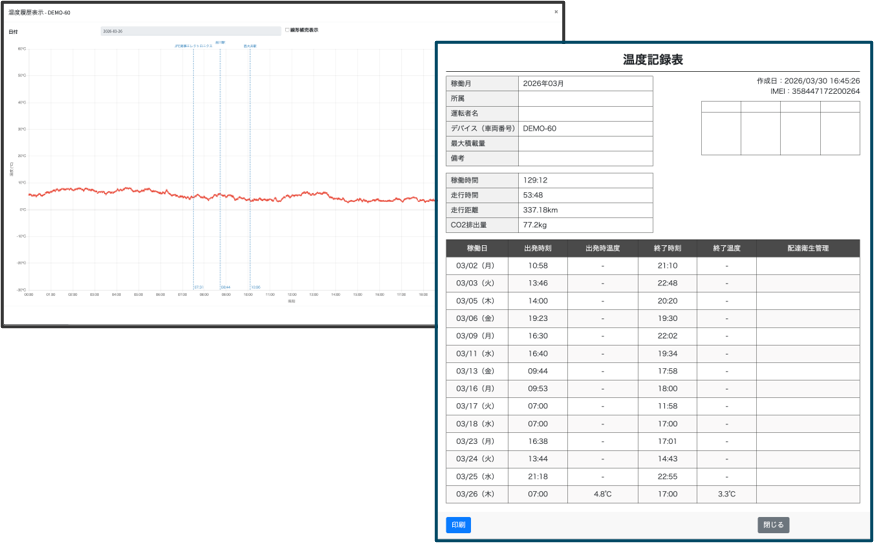Click the 03/13（金） date cell

tap(477, 371)
